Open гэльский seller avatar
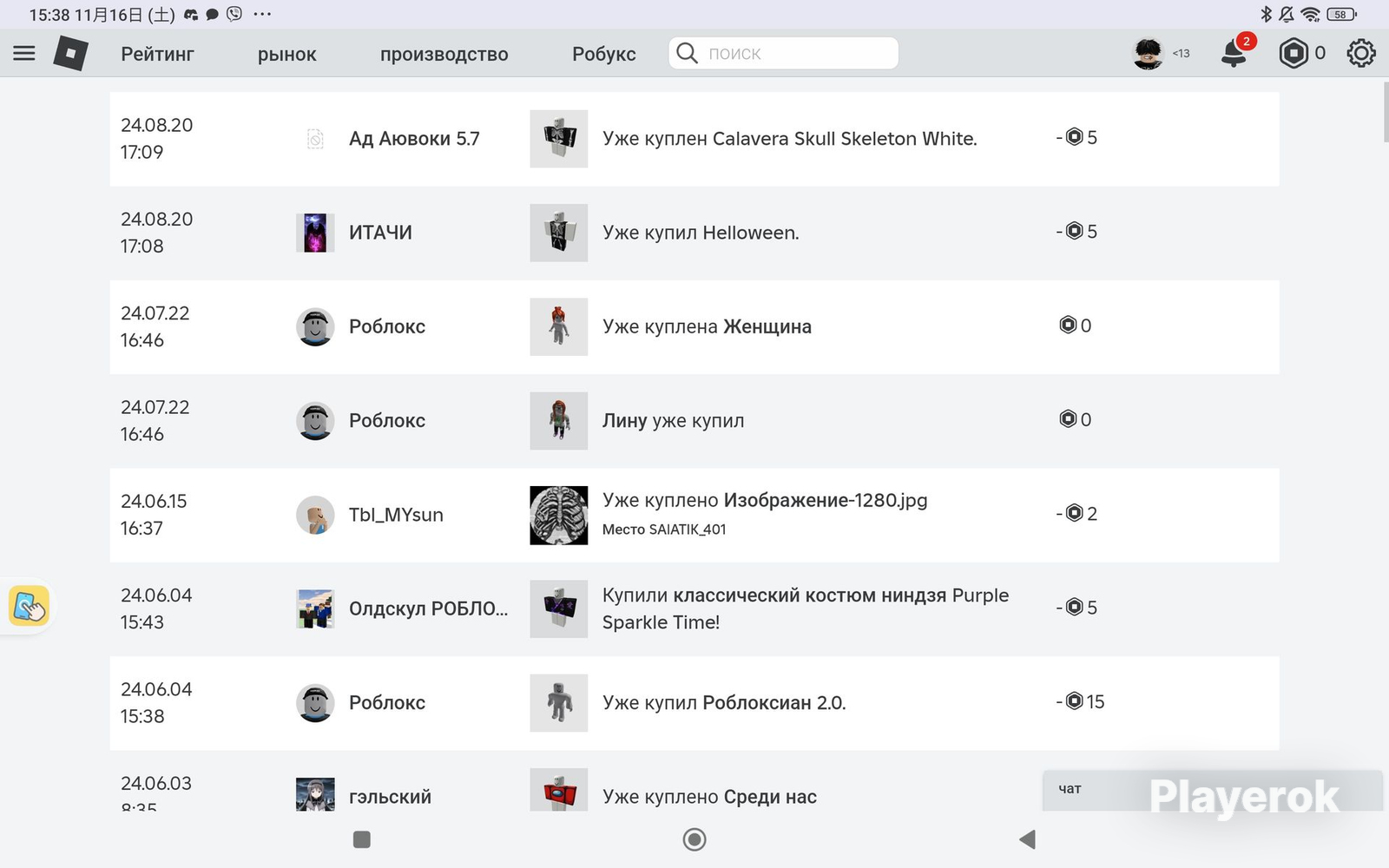1389x868 pixels. coord(315,794)
